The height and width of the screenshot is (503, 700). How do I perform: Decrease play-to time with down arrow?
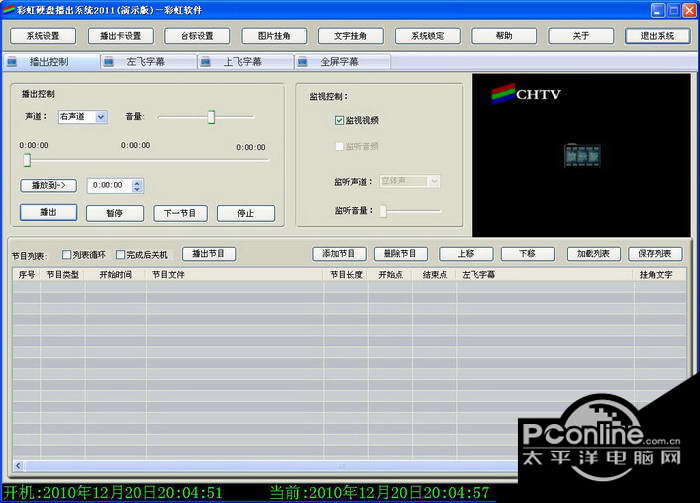[138, 189]
